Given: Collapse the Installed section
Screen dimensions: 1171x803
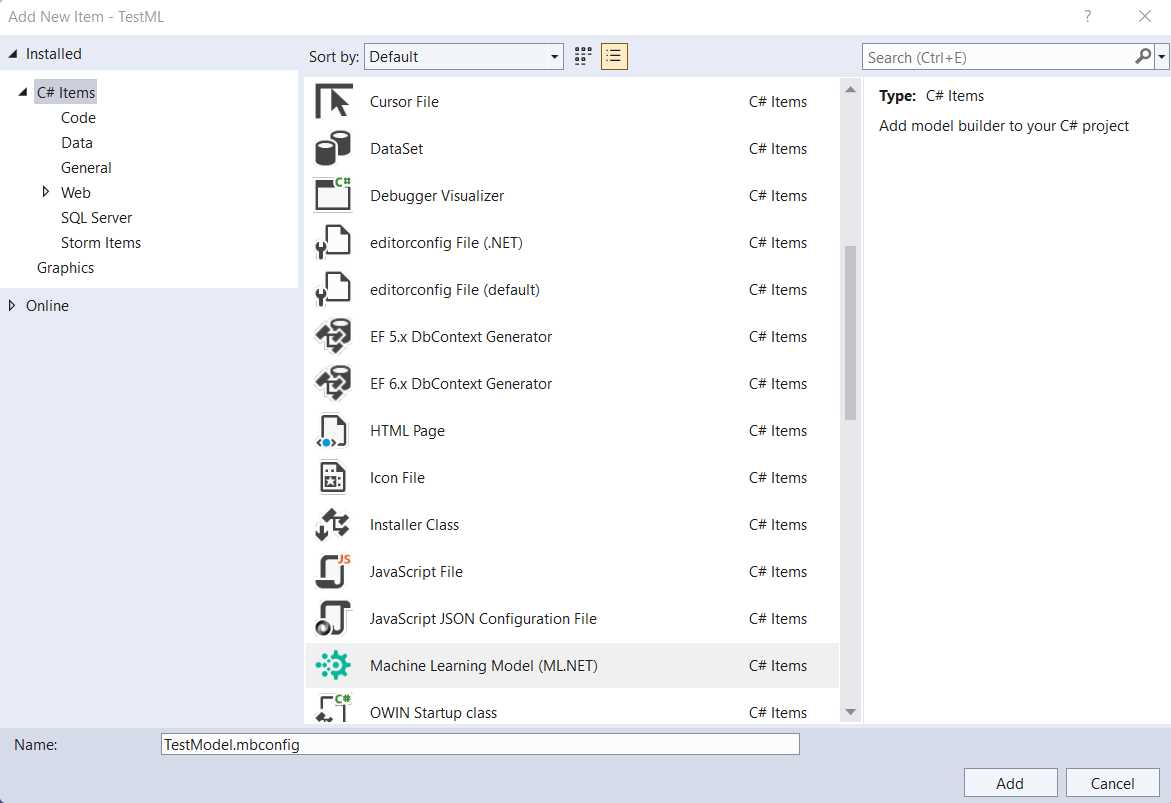Looking at the screenshot, I should coord(13,54).
